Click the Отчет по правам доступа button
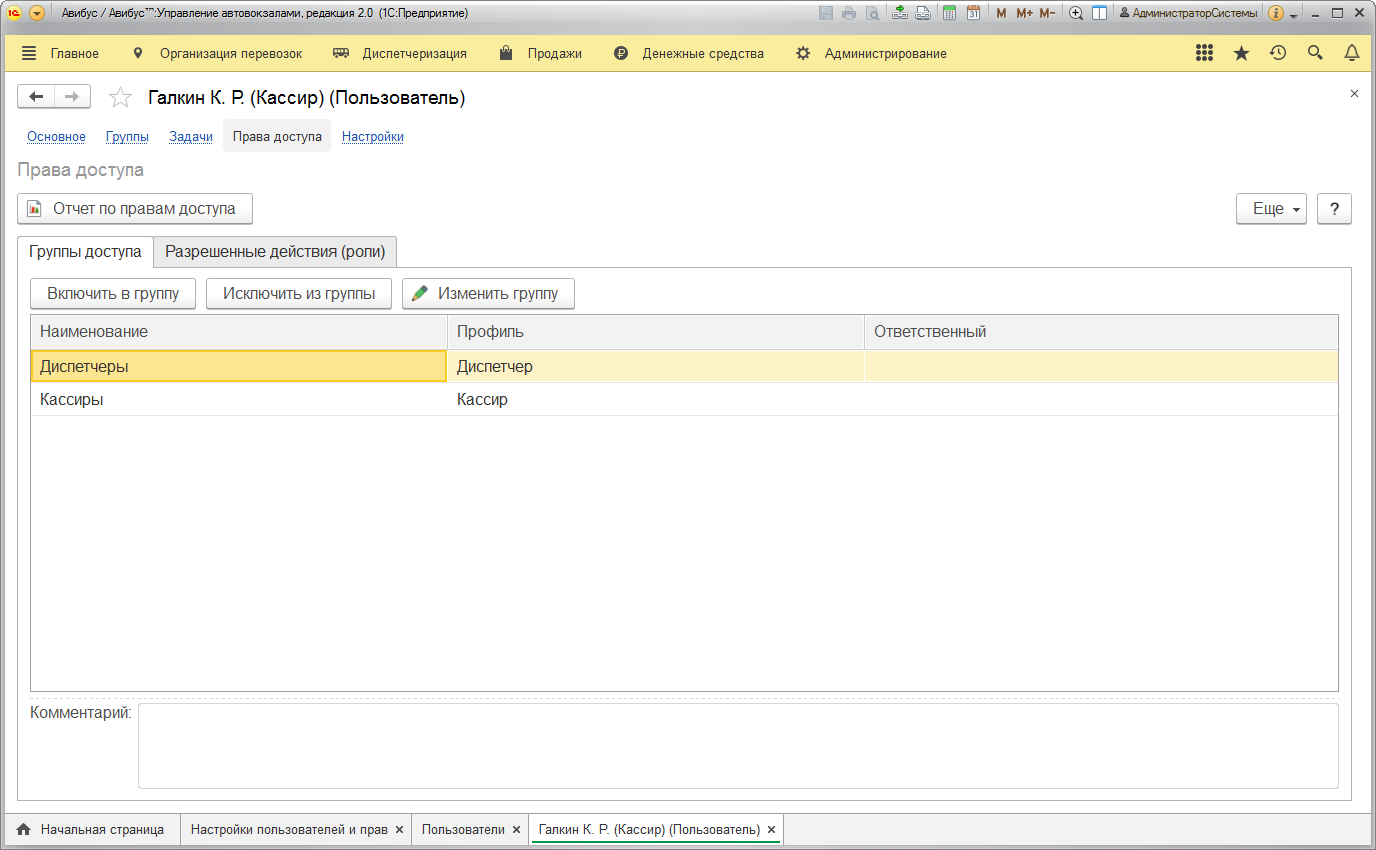 pos(135,209)
